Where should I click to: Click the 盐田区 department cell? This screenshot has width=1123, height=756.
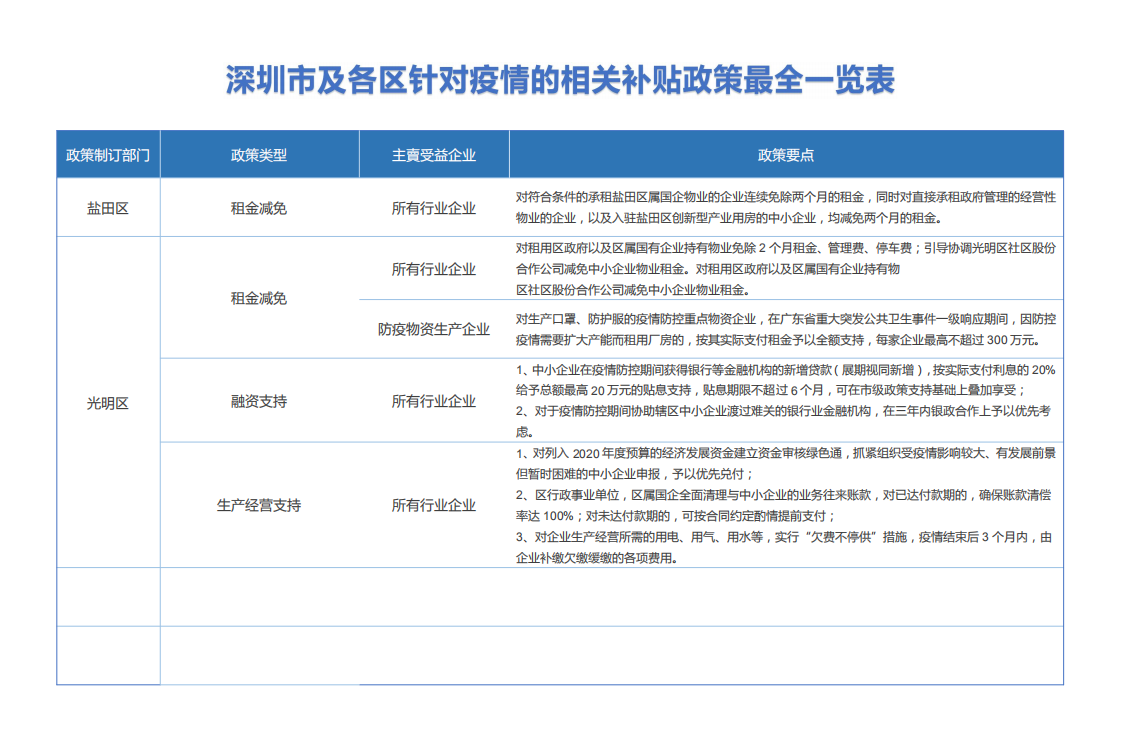(x=108, y=208)
